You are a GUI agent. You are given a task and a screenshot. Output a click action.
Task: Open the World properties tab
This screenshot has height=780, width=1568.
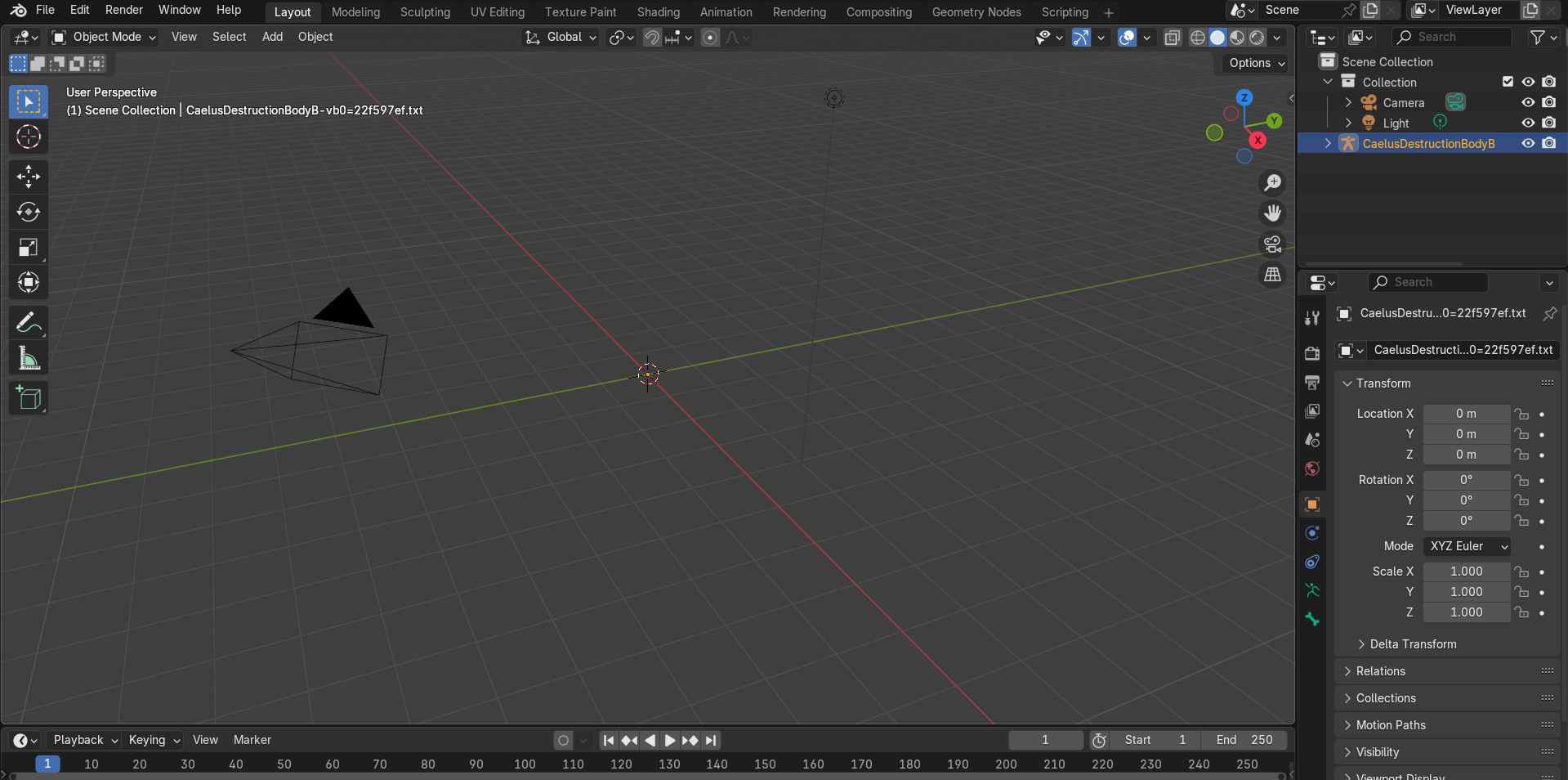pos(1312,468)
